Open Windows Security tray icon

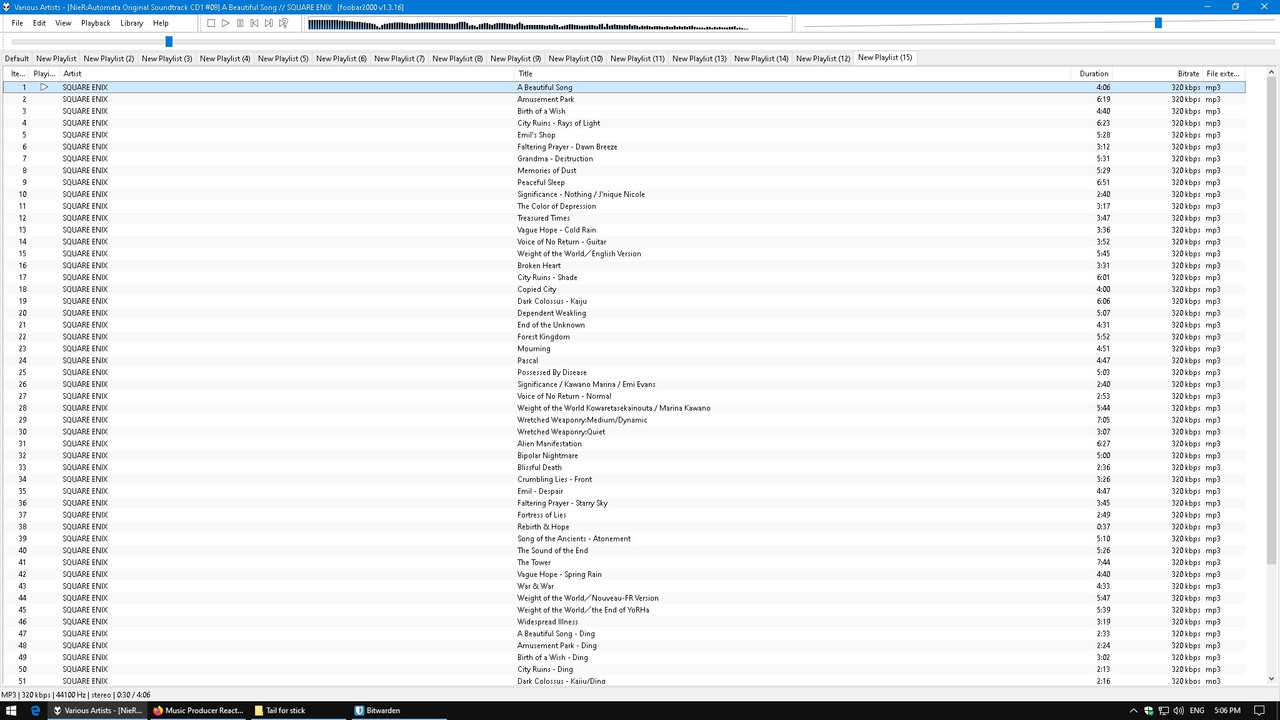[1149, 711]
